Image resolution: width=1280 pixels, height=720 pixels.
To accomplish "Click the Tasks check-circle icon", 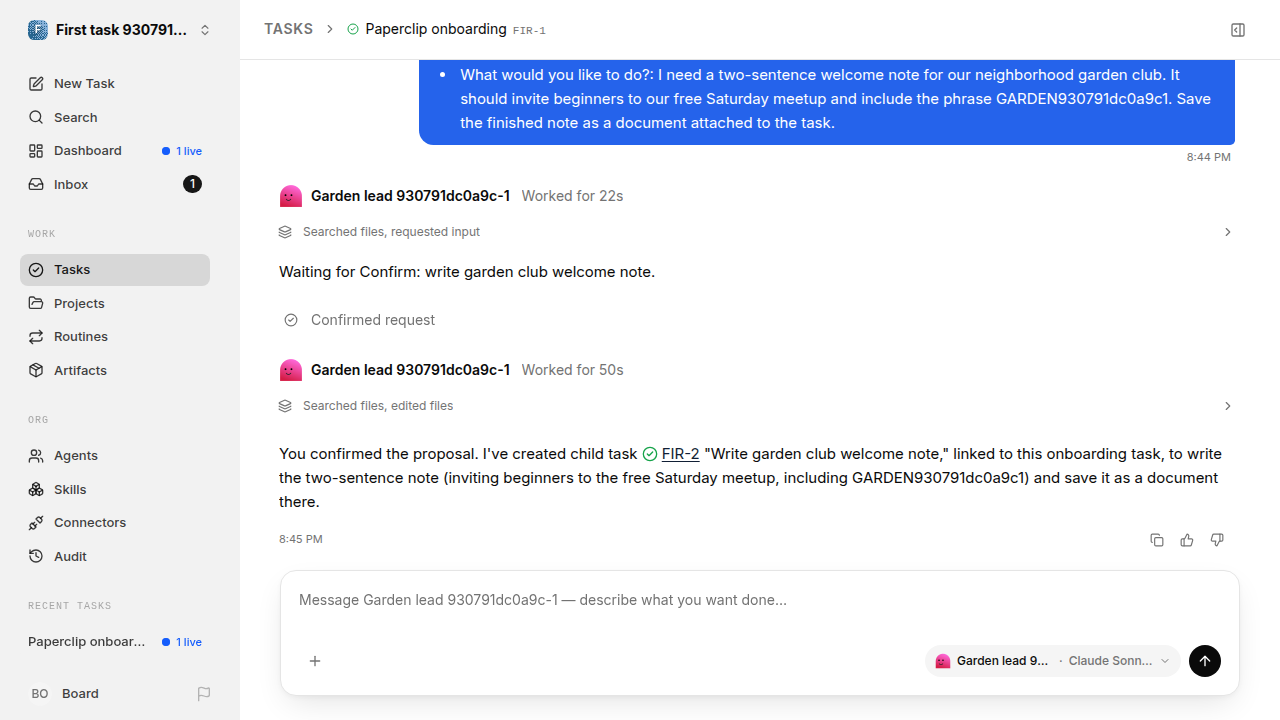I will pyautogui.click(x=36, y=270).
